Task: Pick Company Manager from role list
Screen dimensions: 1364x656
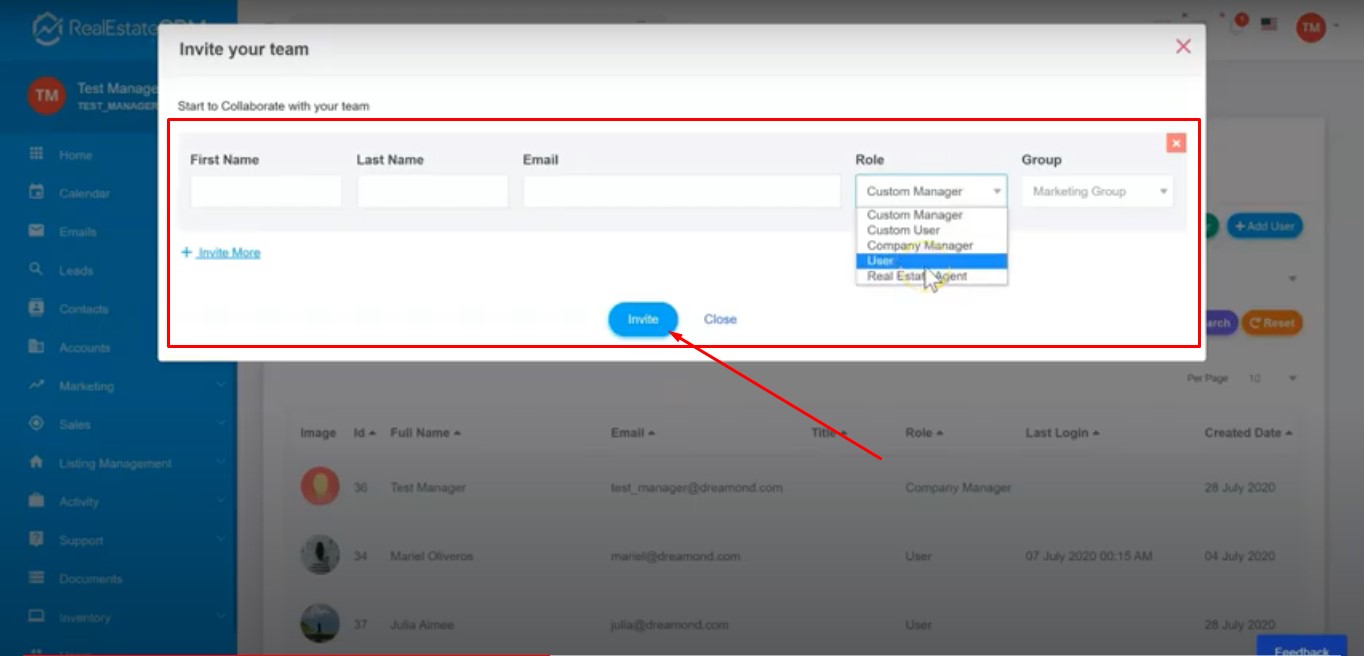Action: coord(920,245)
